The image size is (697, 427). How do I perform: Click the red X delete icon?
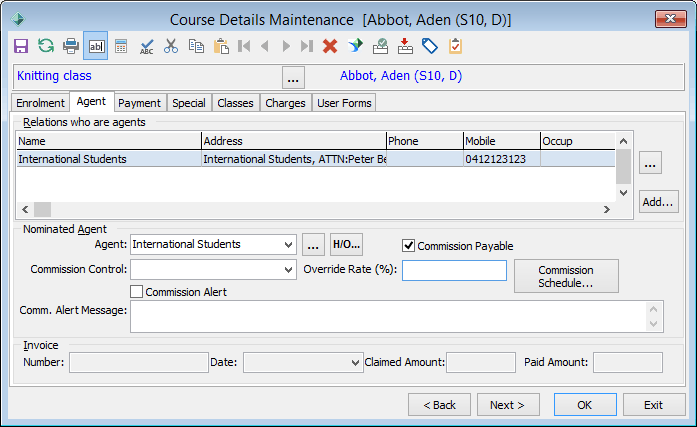330,46
